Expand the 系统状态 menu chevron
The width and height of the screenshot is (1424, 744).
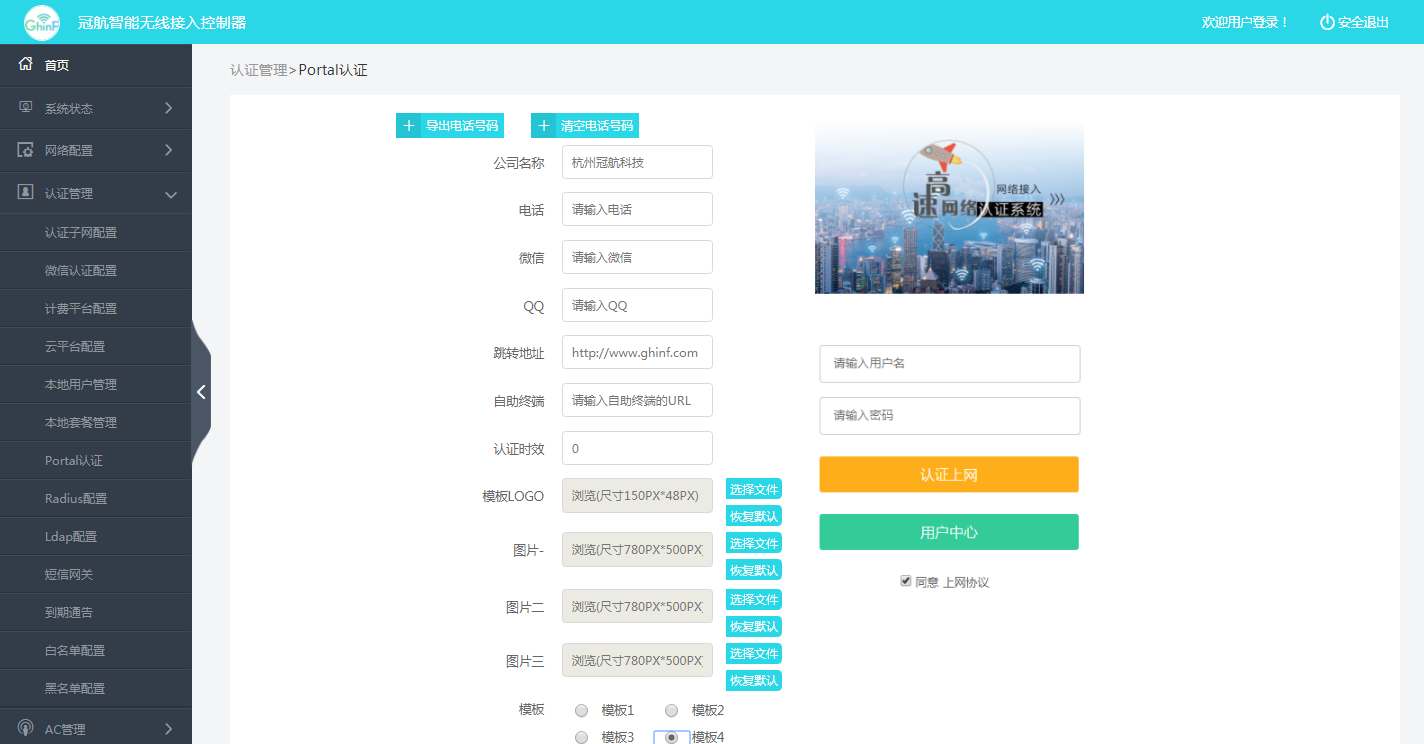pyautogui.click(x=168, y=108)
